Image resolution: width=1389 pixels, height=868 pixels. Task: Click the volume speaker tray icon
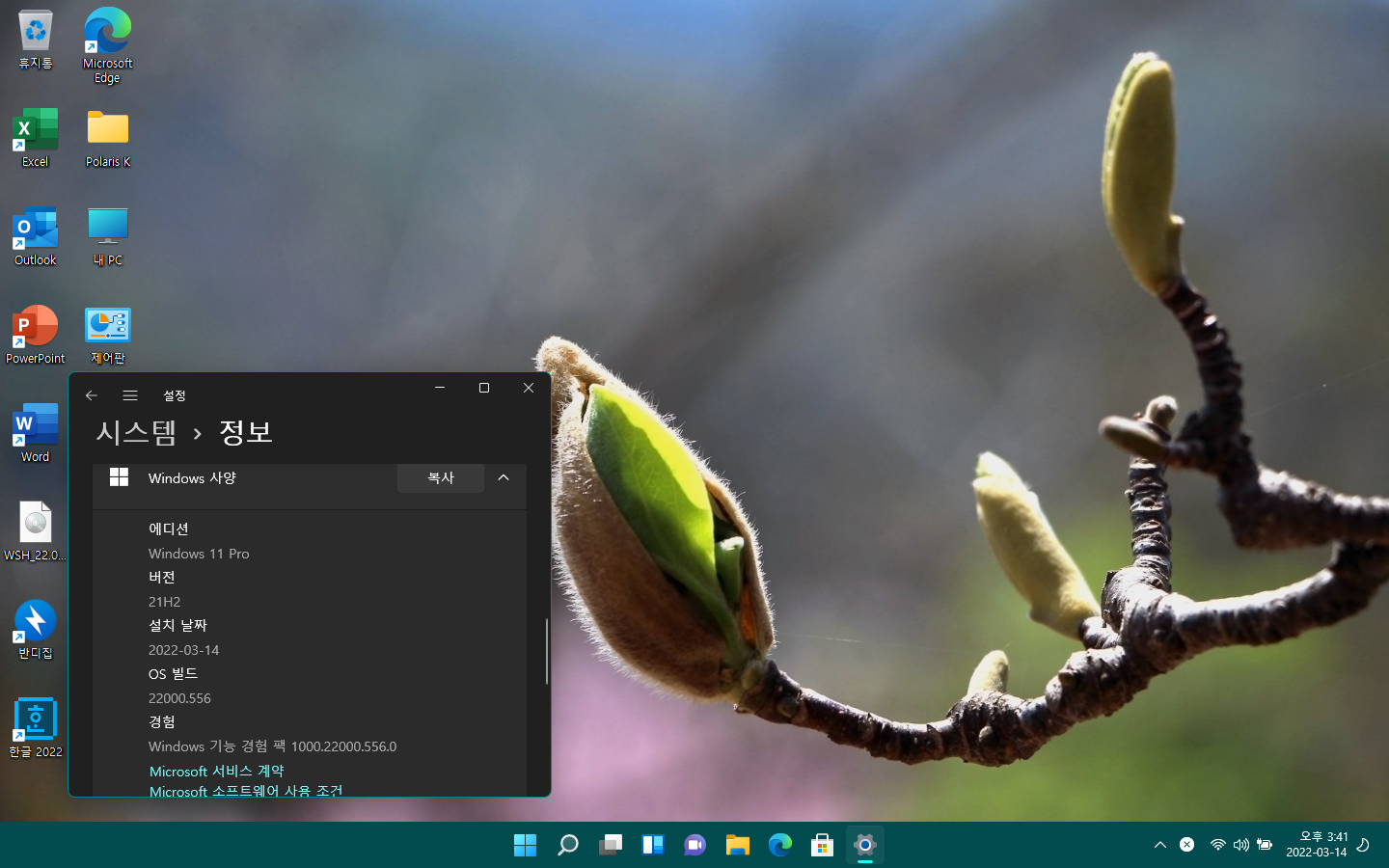1241,845
